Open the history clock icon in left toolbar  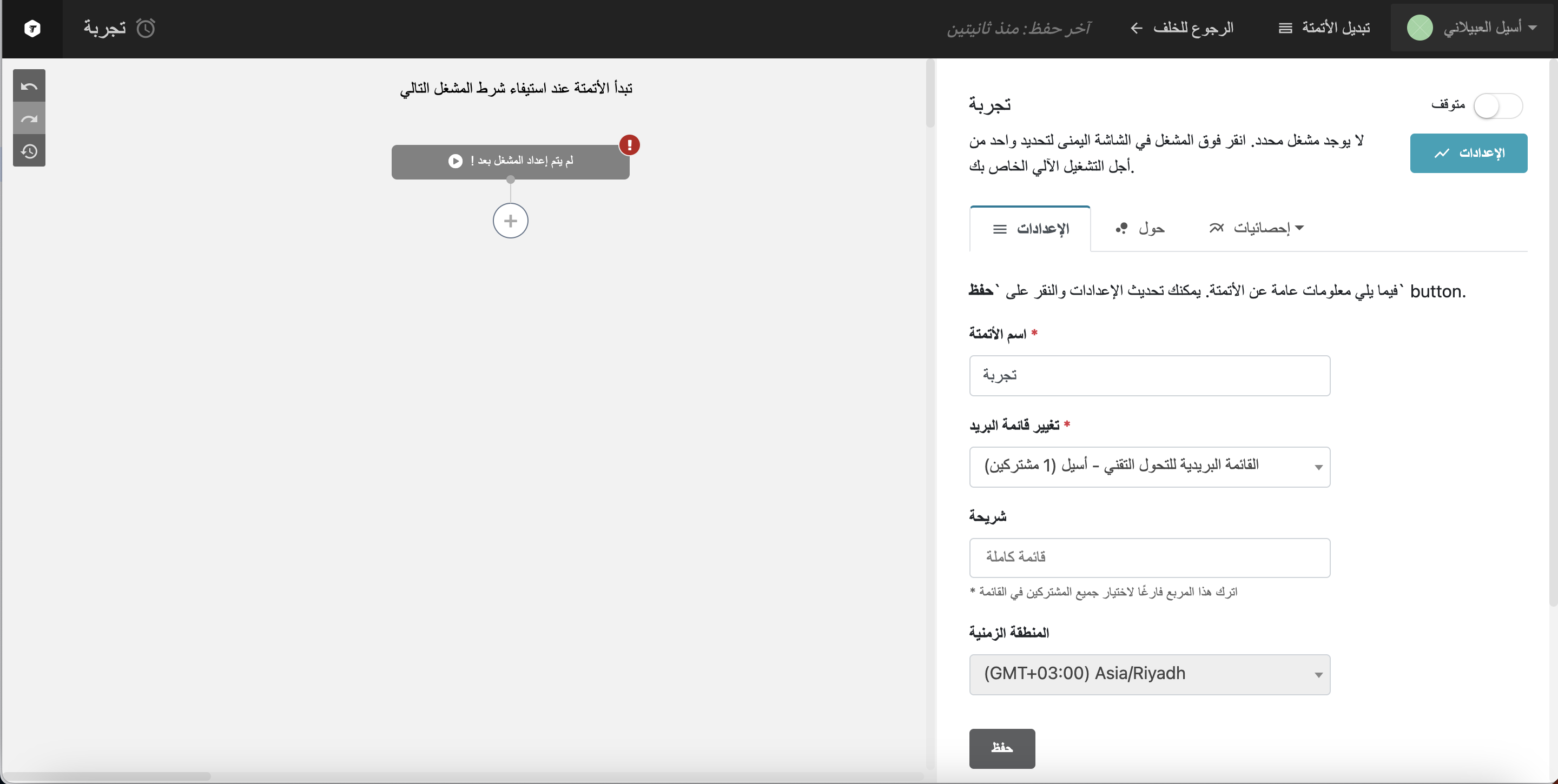[x=29, y=151]
